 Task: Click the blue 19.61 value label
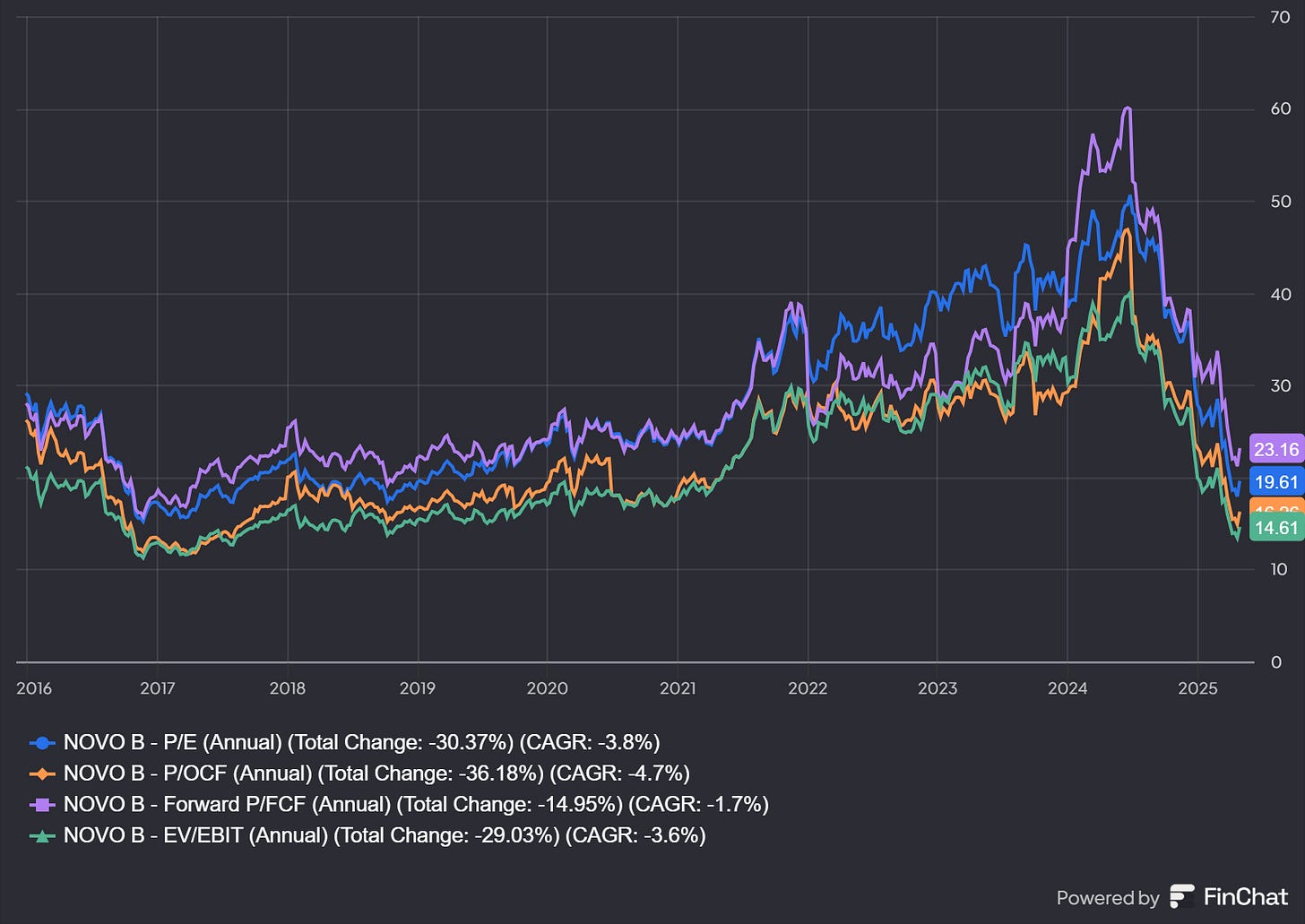1276,482
